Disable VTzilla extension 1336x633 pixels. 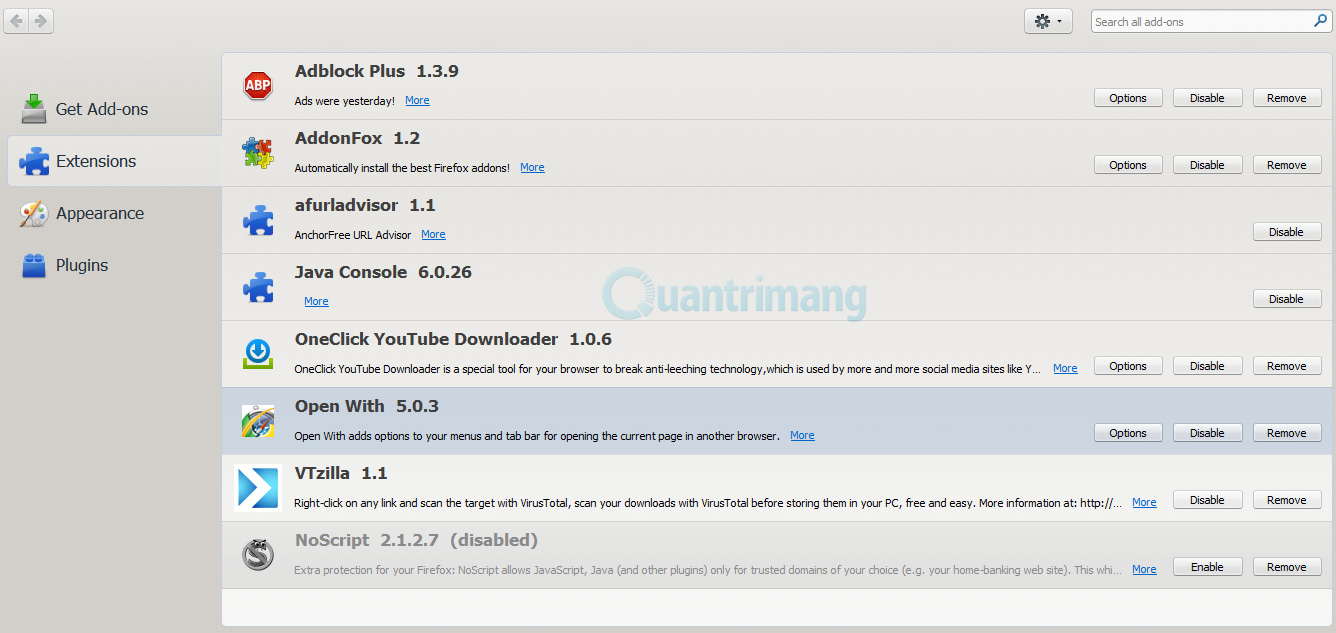[x=1207, y=500]
